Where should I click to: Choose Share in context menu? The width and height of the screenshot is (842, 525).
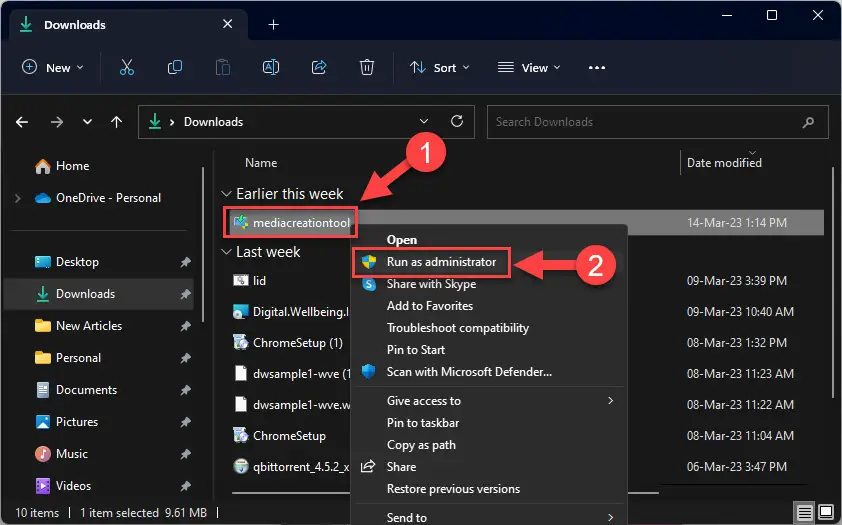pos(489,467)
